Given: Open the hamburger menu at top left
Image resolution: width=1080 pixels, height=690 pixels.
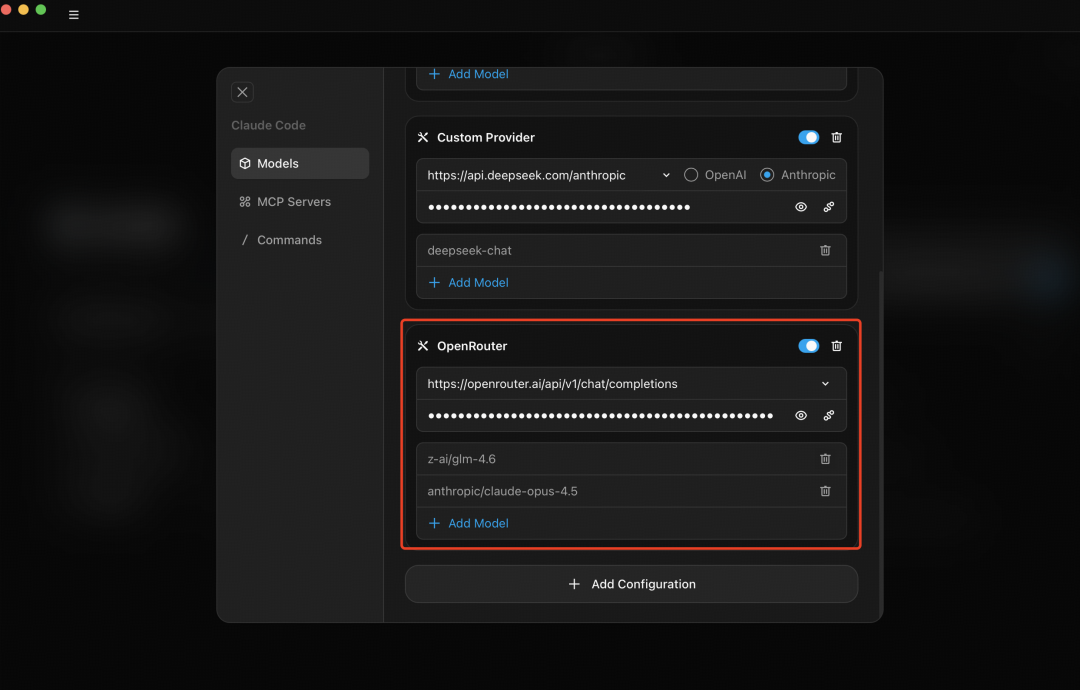Looking at the screenshot, I should tap(74, 14).
